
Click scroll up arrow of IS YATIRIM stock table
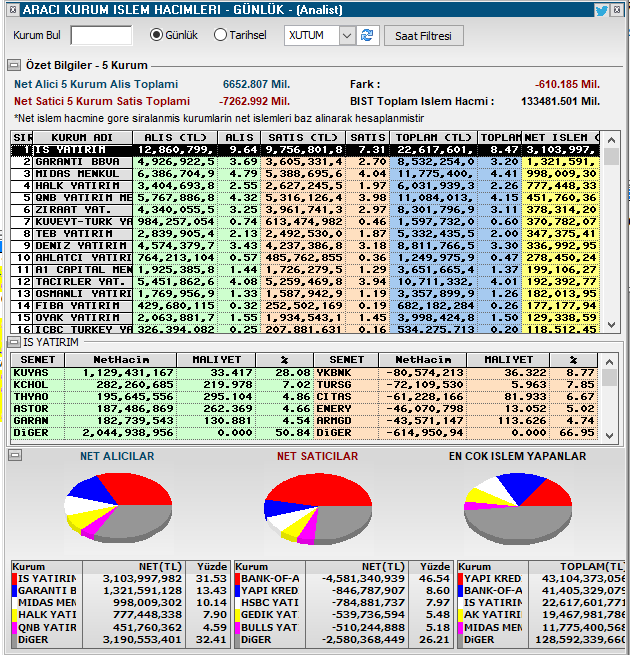pyautogui.click(x=609, y=362)
